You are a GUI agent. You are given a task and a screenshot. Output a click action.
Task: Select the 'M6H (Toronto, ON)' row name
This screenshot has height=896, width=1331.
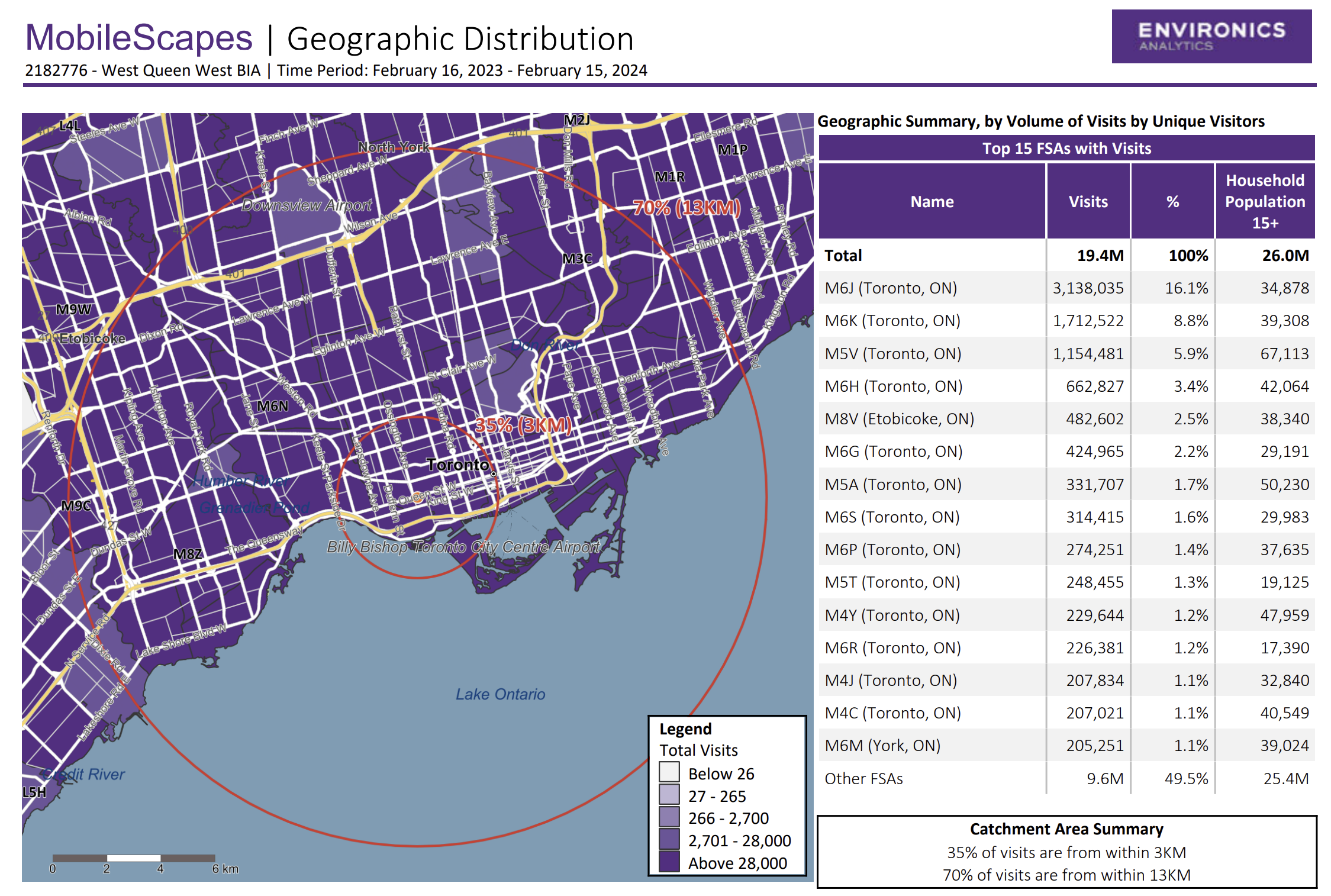[894, 386]
